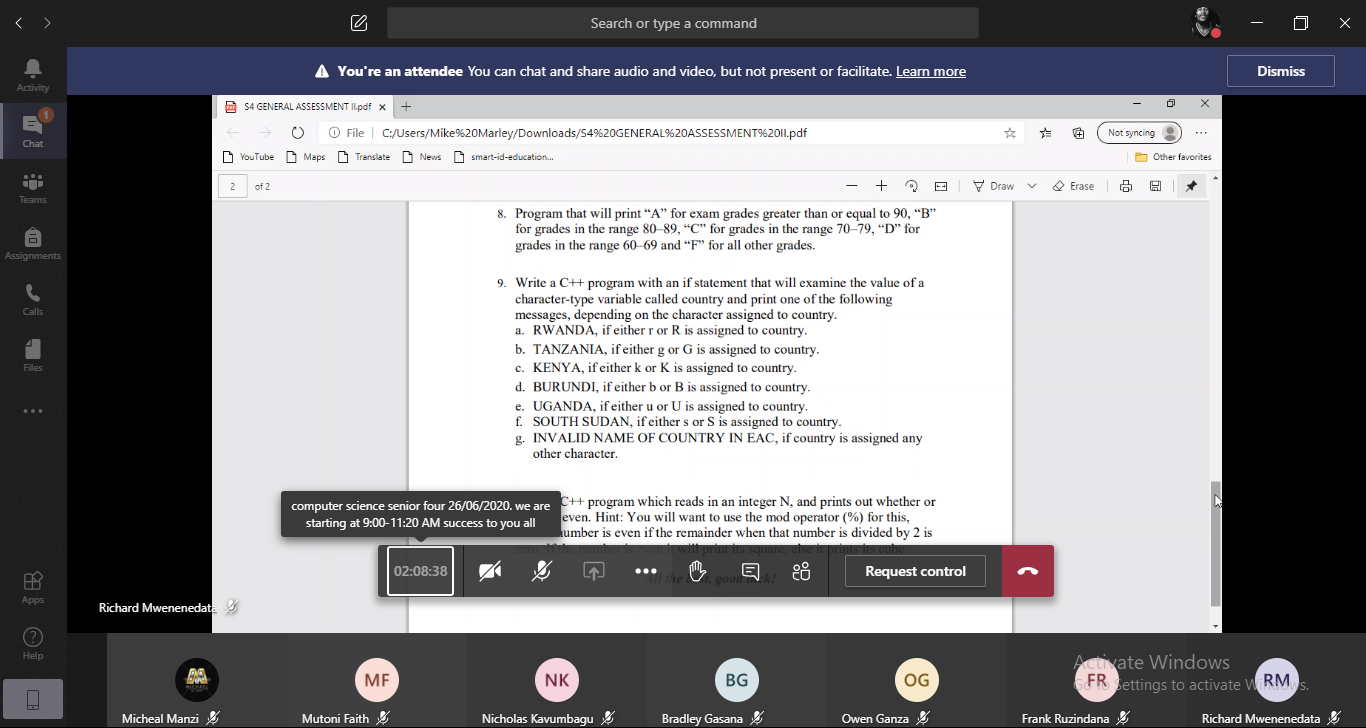
Task: Open Calls in the Teams sidebar
Action: tap(33, 299)
